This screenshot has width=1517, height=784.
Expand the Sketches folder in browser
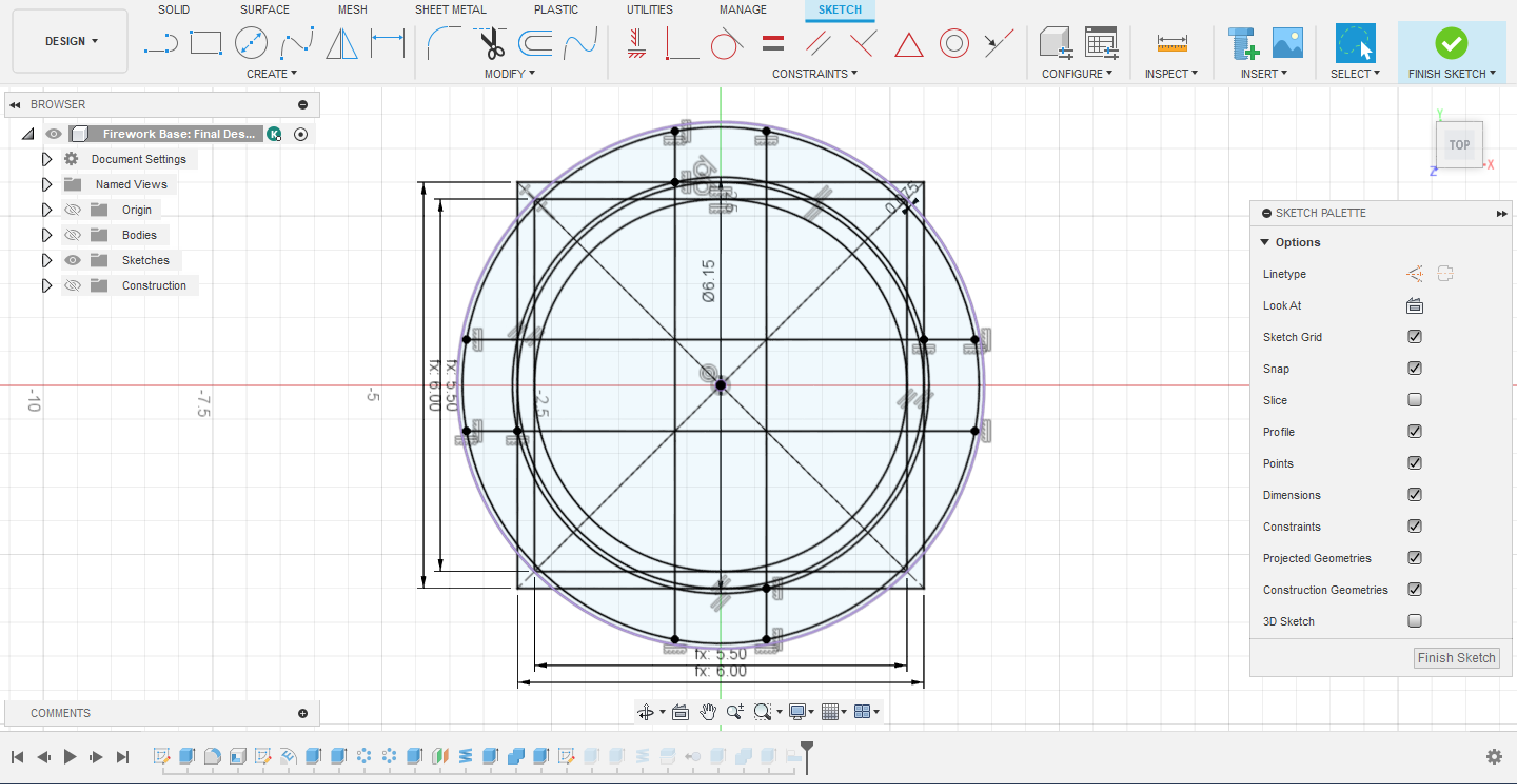pos(46,259)
